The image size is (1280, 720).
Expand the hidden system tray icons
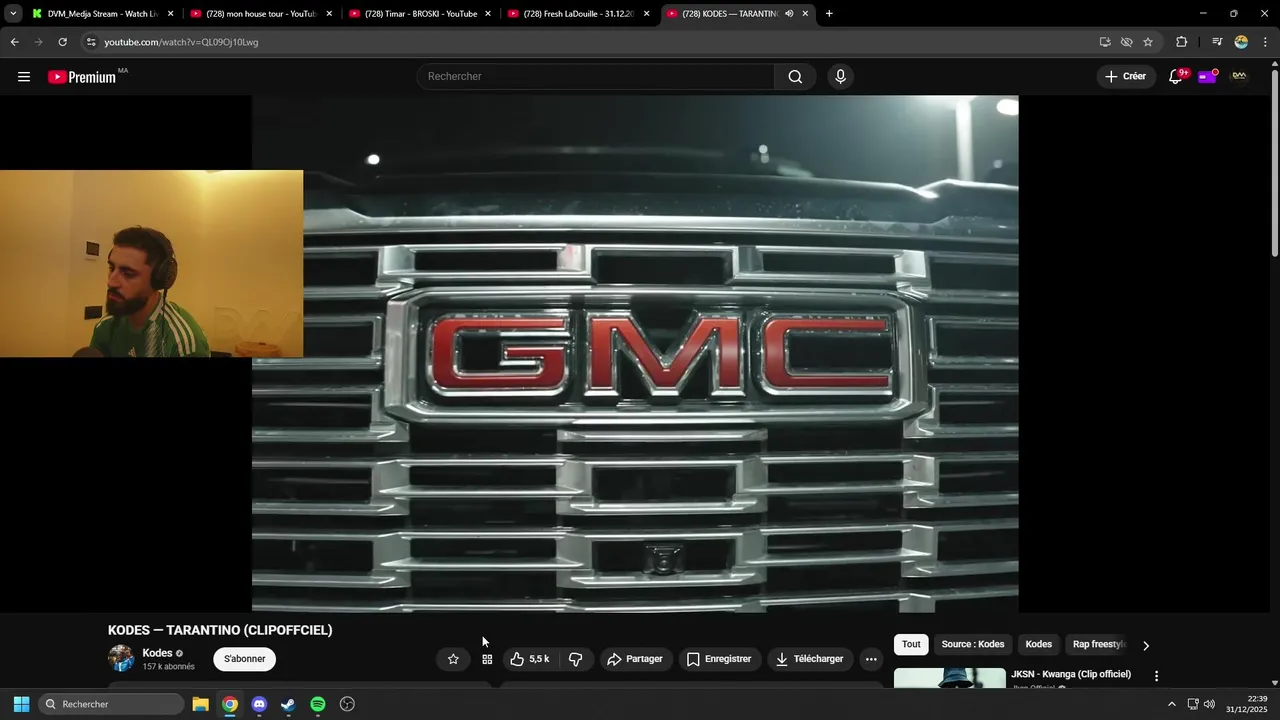pyautogui.click(x=1172, y=704)
